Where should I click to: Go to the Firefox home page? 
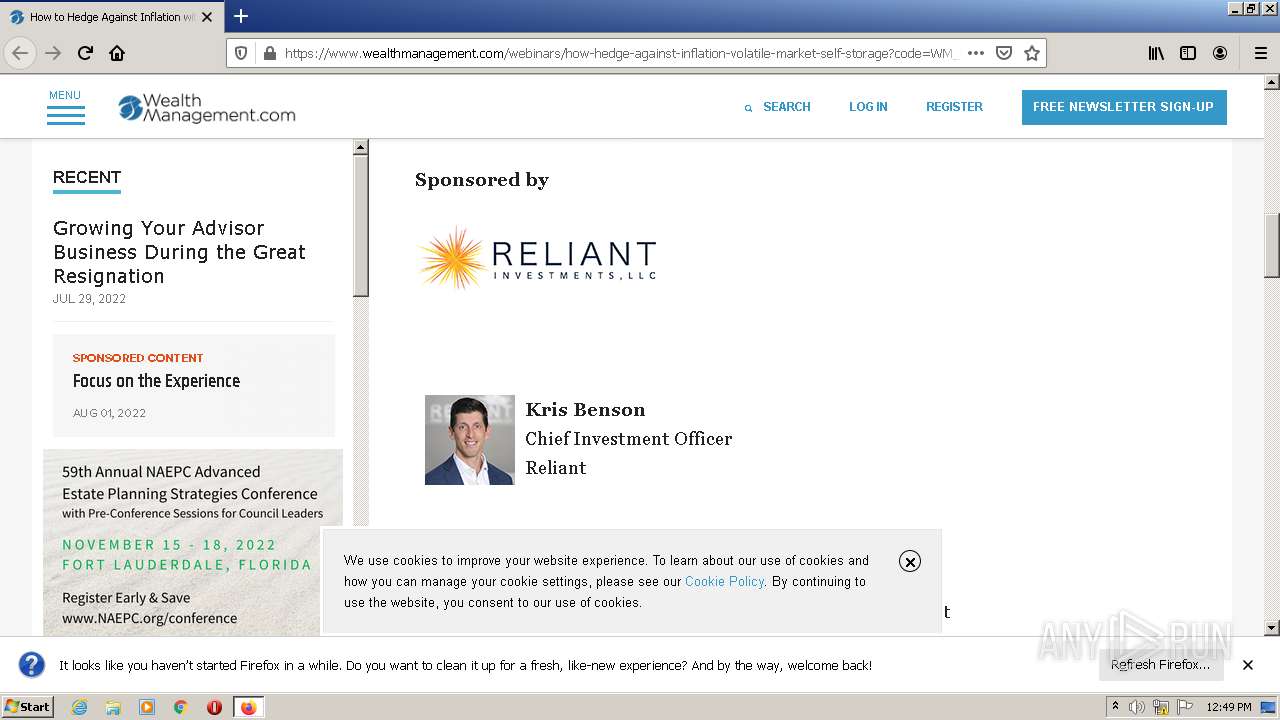pos(117,53)
